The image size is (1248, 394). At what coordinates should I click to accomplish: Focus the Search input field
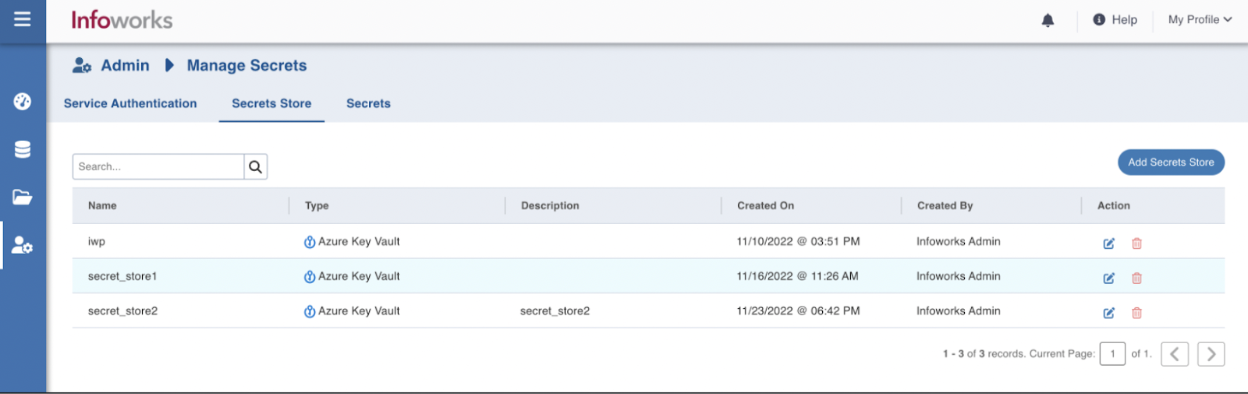[x=158, y=167]
